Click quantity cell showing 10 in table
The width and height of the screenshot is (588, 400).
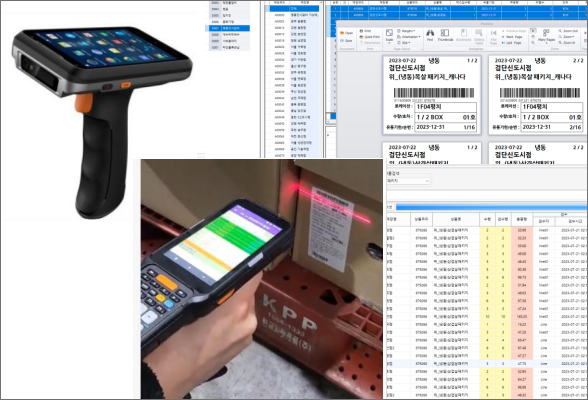click(487, 316)
